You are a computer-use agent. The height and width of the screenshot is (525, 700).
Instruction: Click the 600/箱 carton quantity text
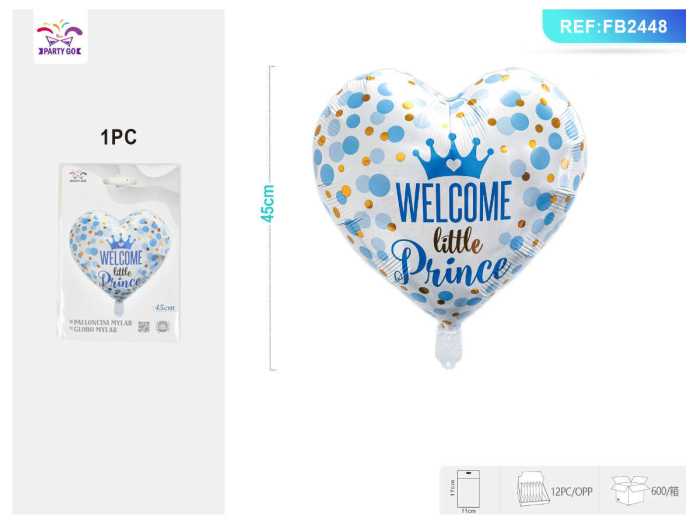pos(665,491)
